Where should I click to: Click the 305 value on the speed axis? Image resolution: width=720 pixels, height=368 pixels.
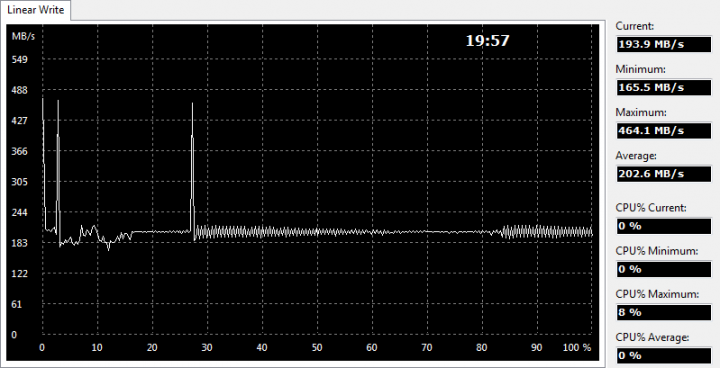point(19,182)
